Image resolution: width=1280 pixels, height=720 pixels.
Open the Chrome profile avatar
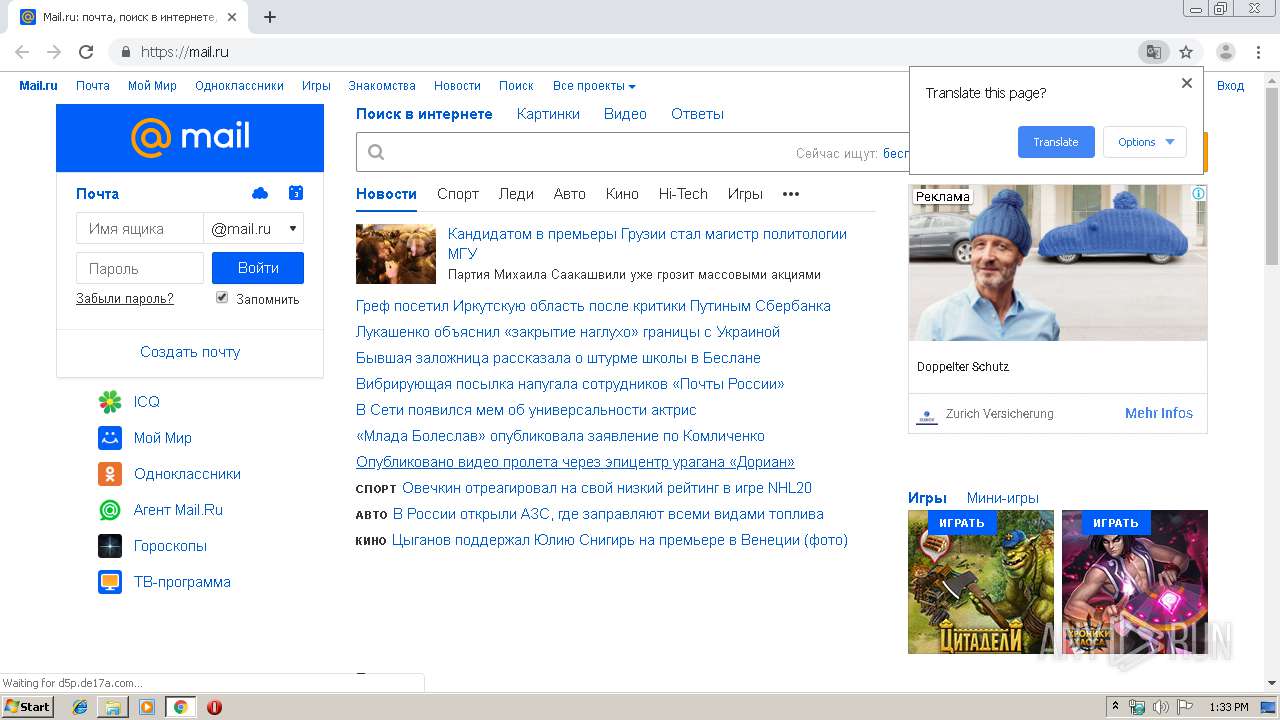[1226, 52]
